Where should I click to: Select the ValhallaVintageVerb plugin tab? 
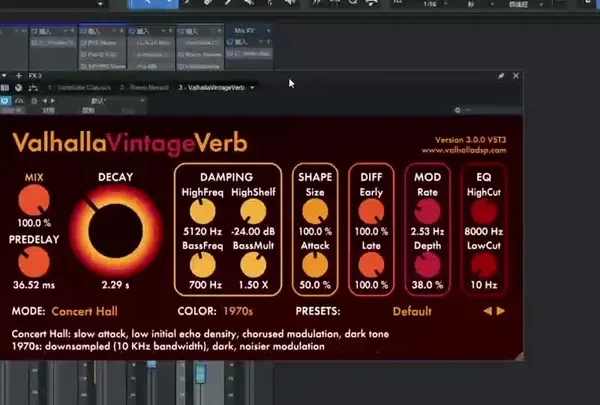(x=213, y=88)
